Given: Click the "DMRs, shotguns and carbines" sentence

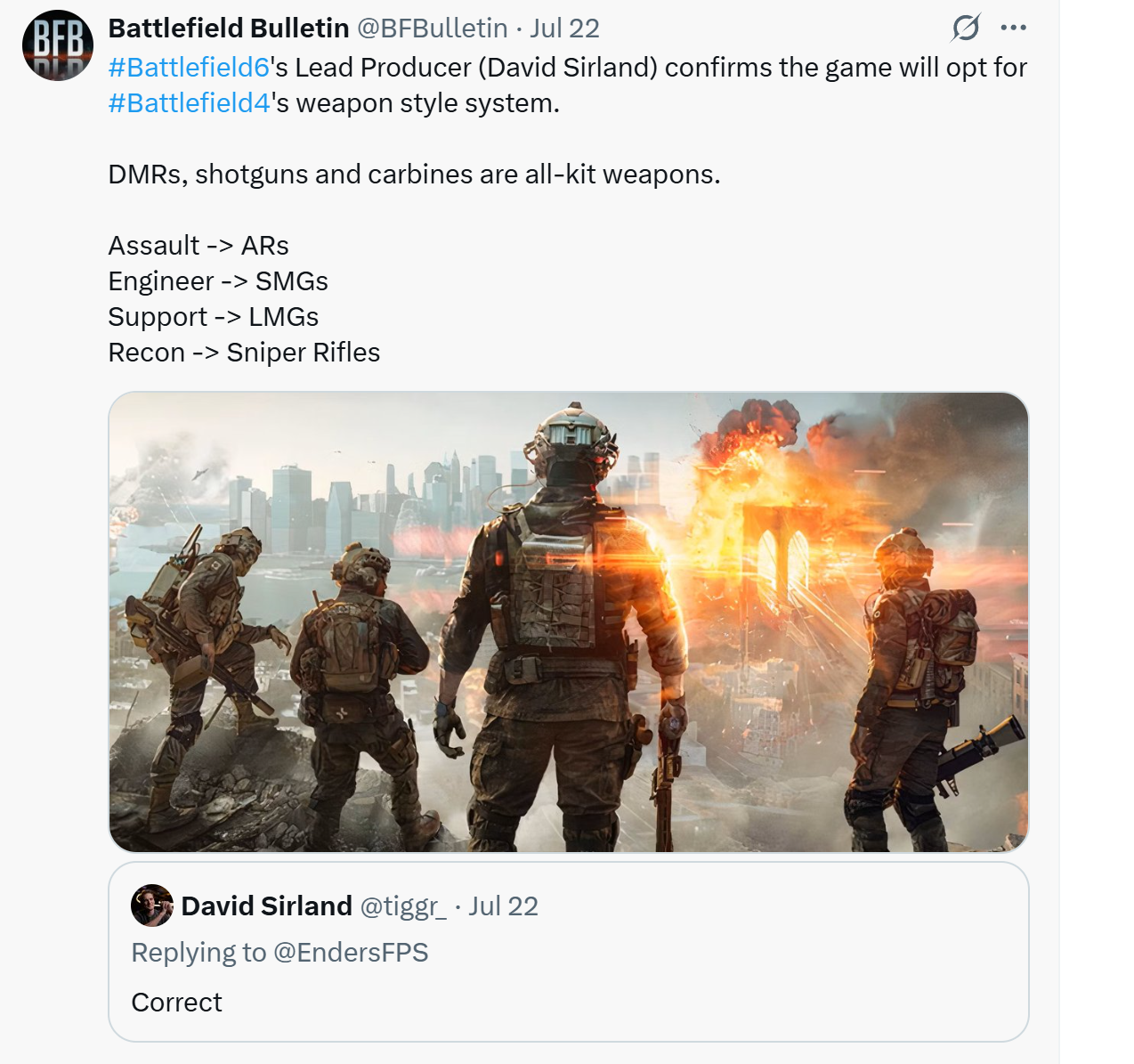Looking at the screenshot, I should coord(414,175).
